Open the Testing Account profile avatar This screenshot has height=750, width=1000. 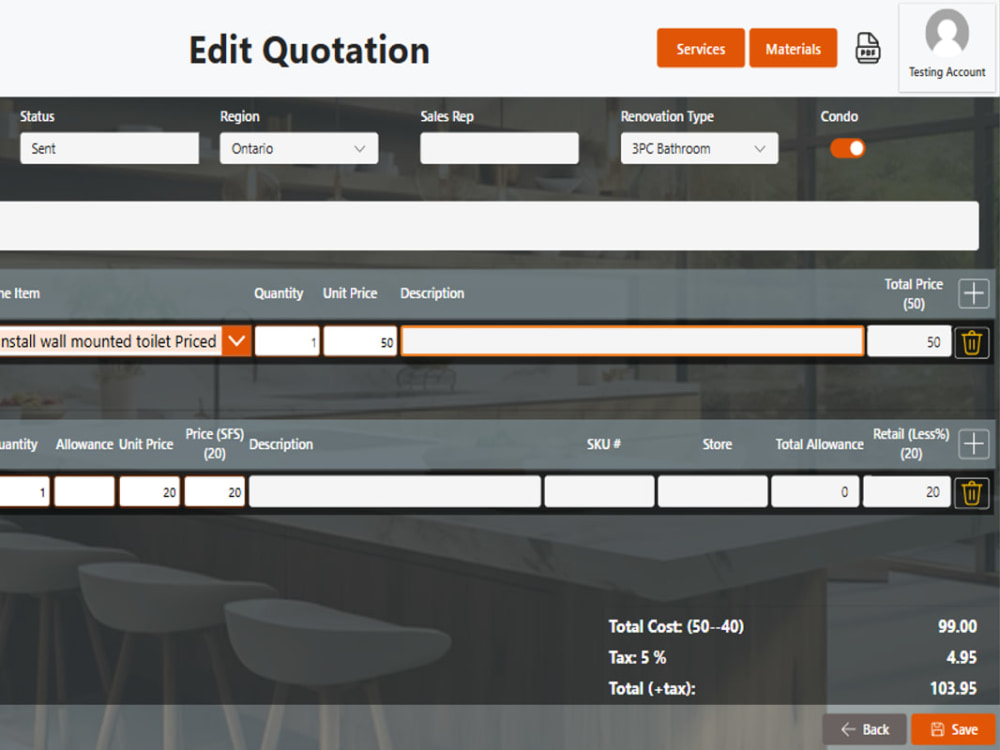[x=947, y=33]
